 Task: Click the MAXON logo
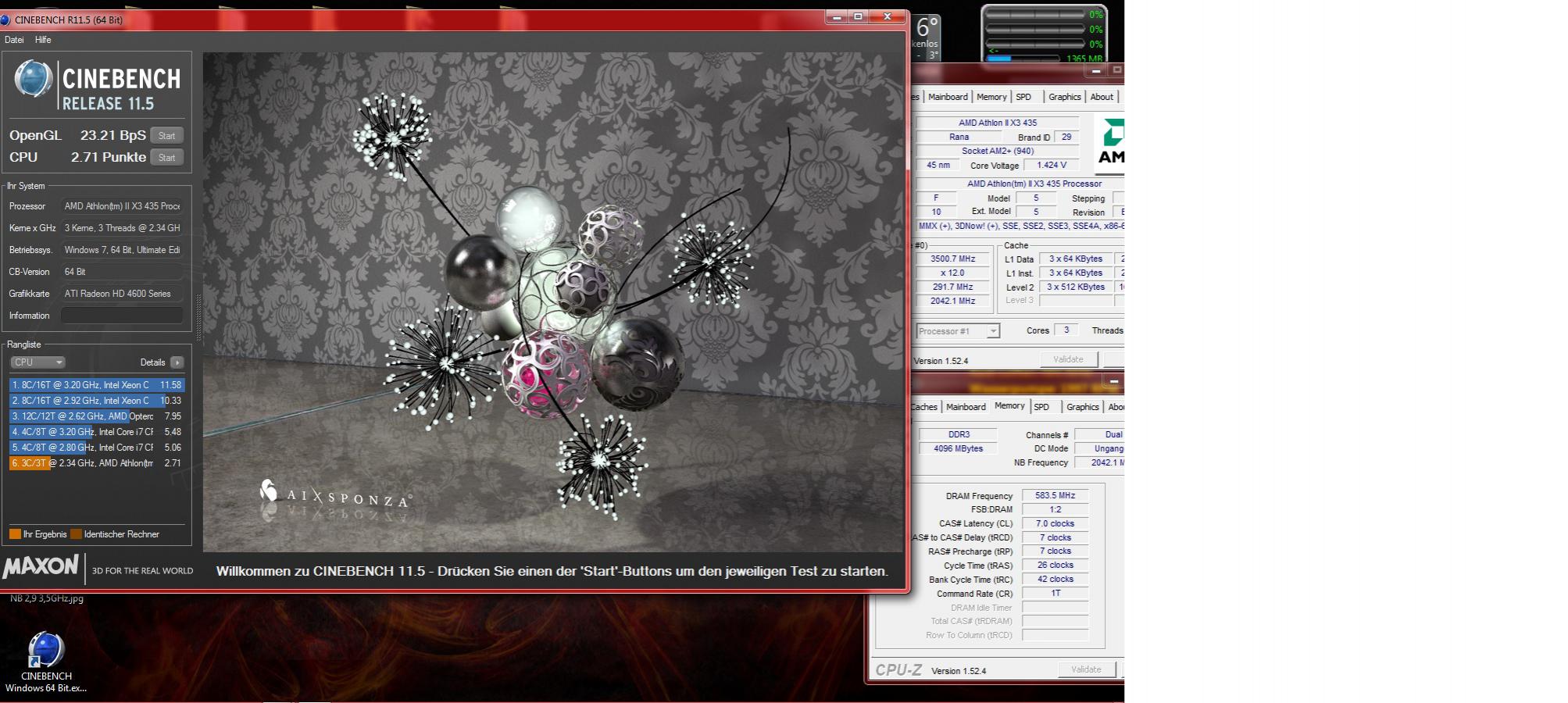41,566
